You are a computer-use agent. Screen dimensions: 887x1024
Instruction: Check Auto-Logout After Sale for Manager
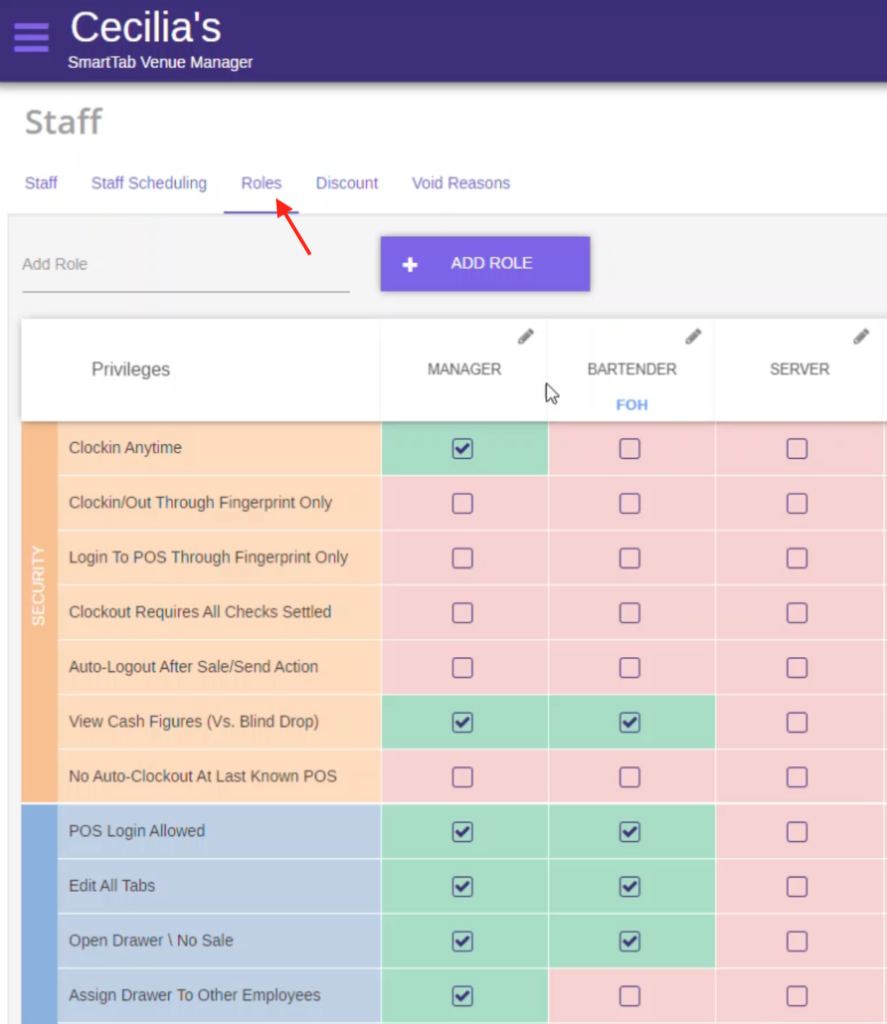tap(462, 667)
